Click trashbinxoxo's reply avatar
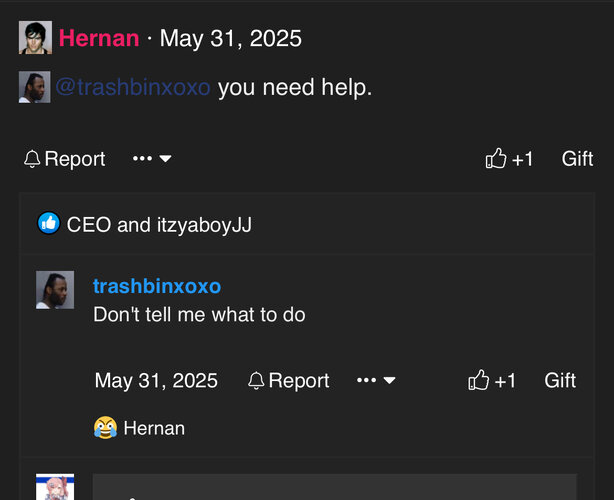 [x=55, y=290]
